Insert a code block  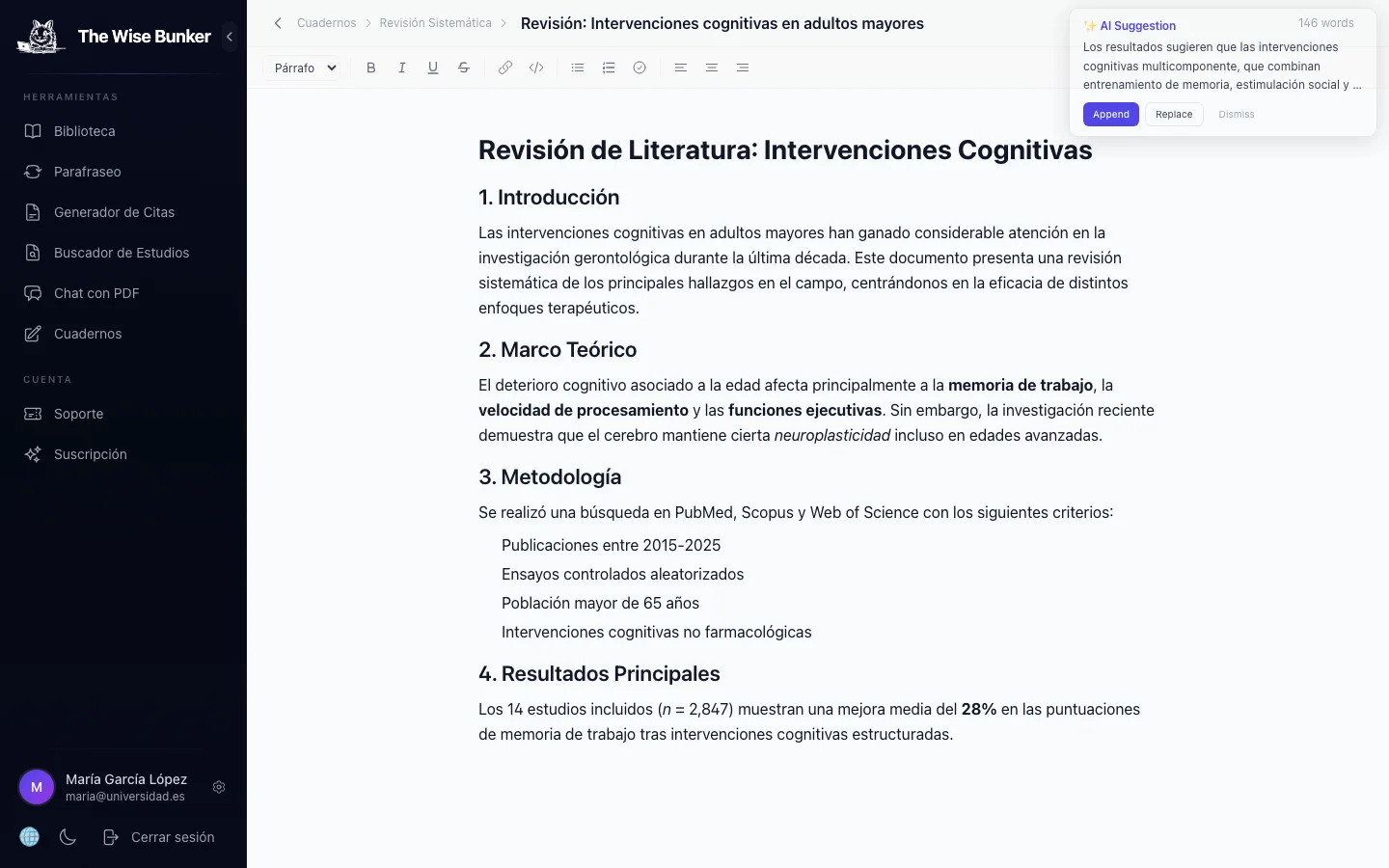[x=536, y=68]
